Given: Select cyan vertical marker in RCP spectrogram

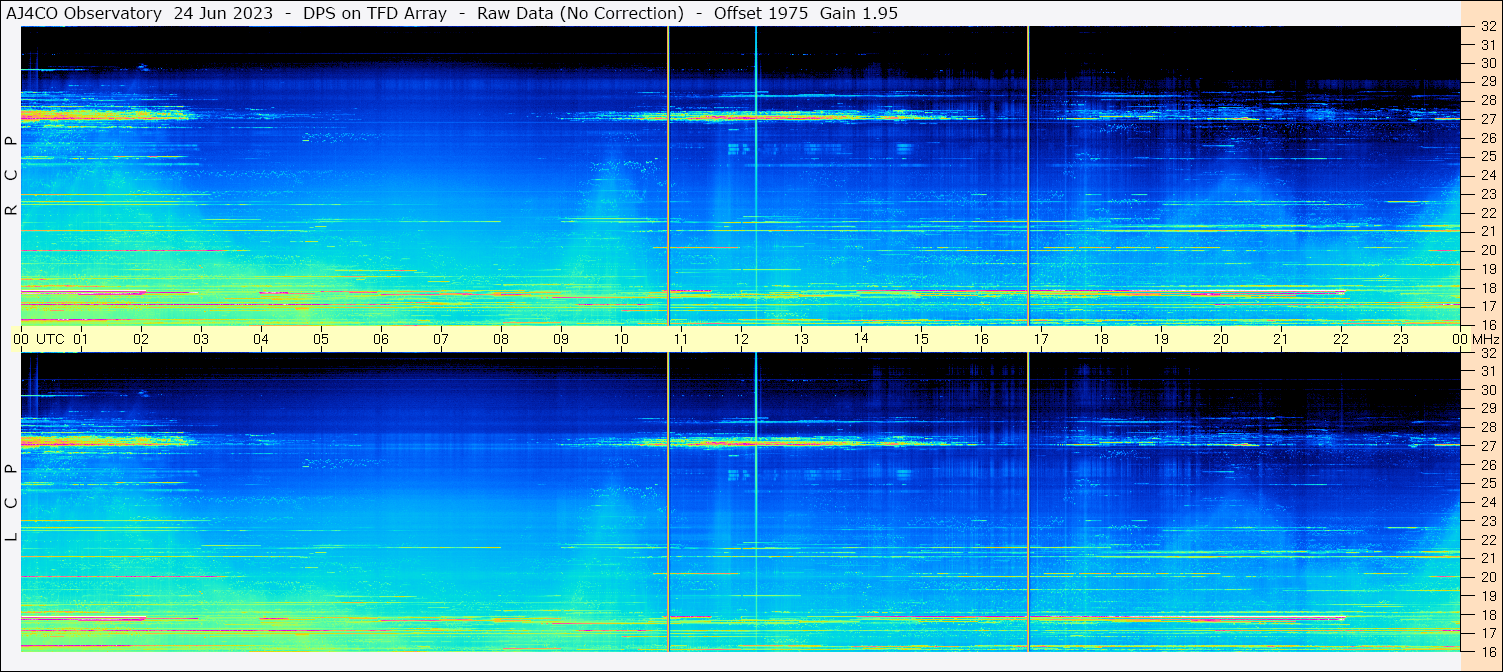Looking at the screenshot, I should (x=756, y=175).
